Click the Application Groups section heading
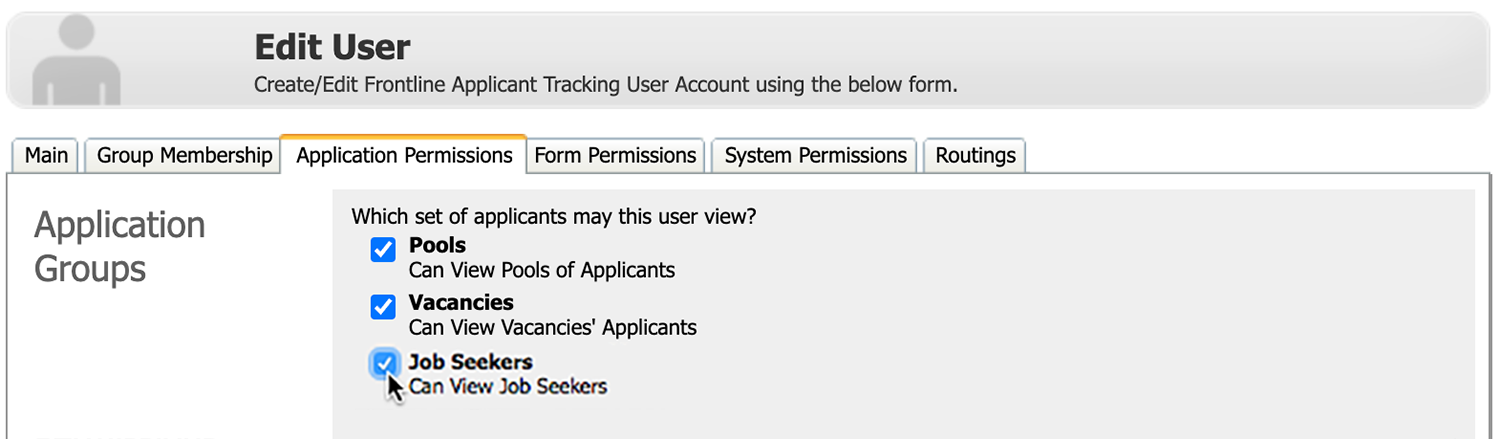 [120, 247]
